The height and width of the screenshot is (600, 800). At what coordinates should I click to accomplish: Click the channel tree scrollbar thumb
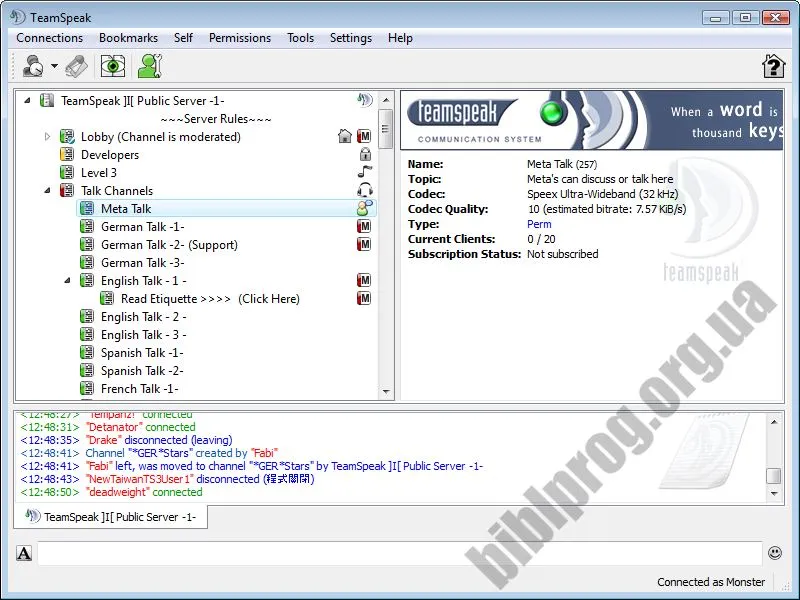(386, 129)
